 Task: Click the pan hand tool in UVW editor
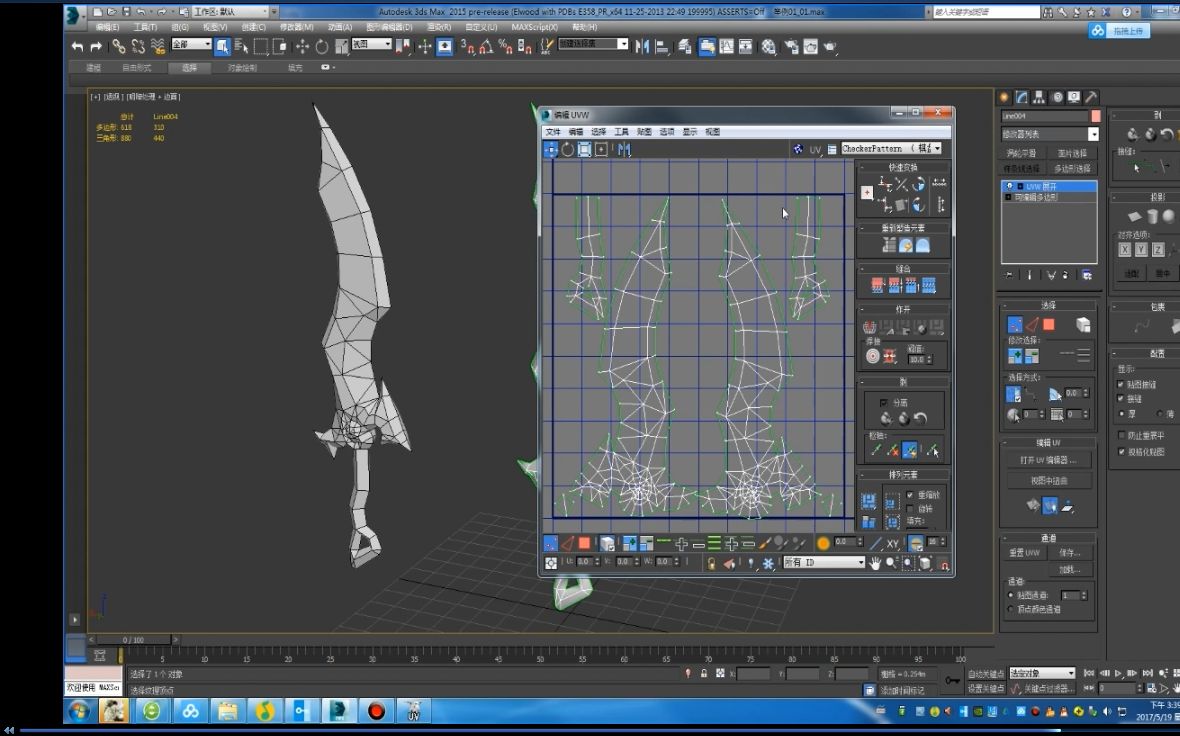tap(875, 563)
